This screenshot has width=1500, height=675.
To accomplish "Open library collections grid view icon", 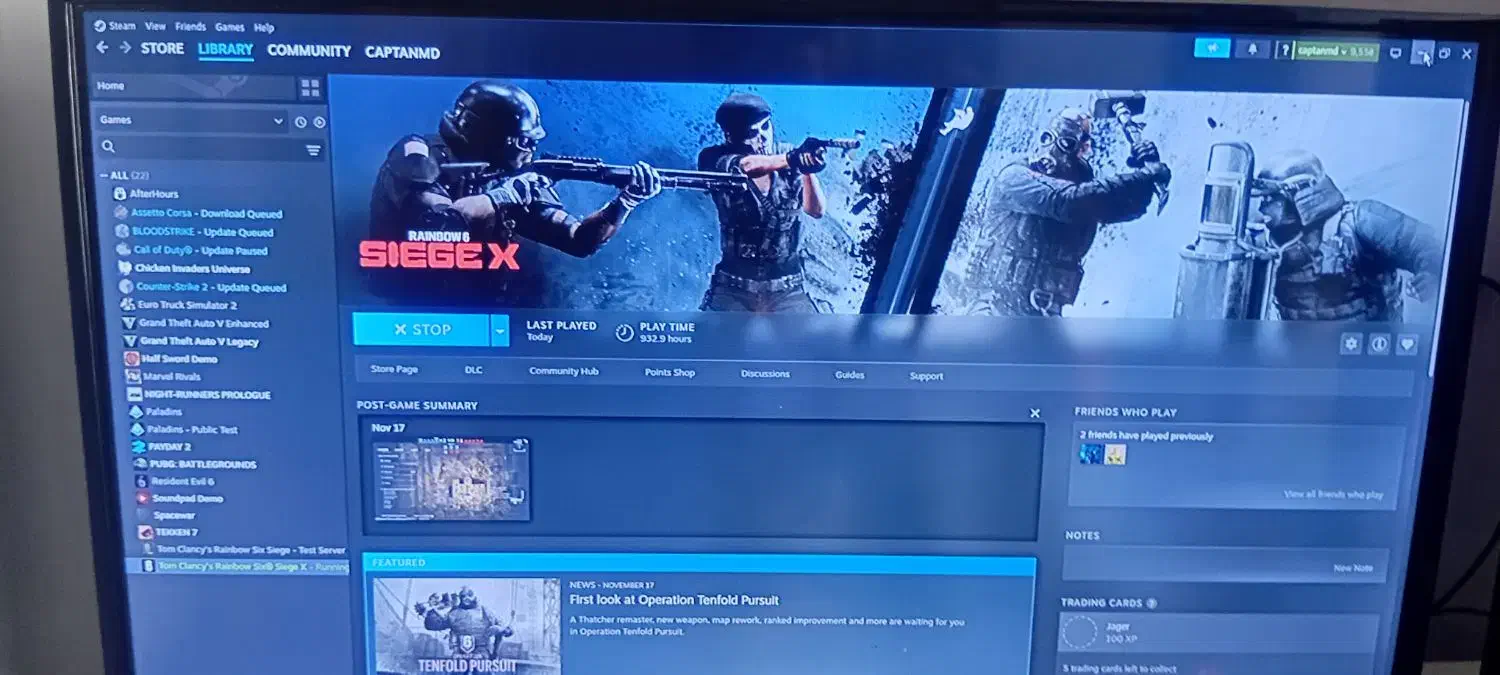I will point(310,88).
